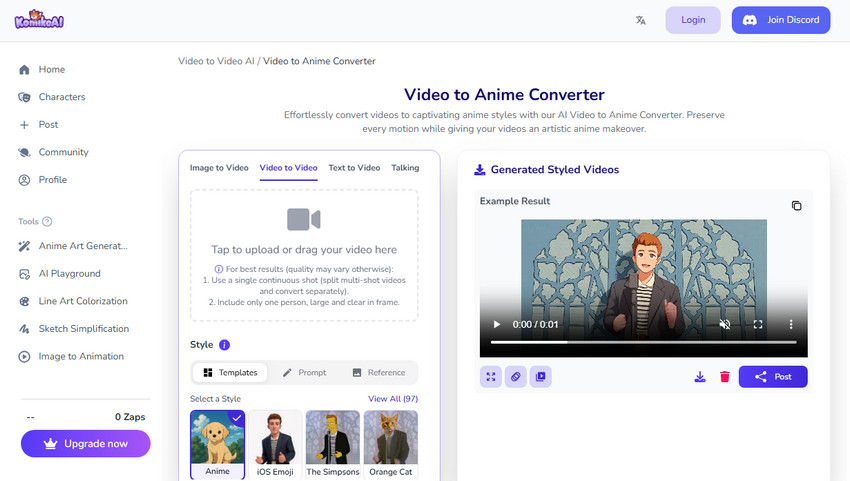
Task: Click the Login button
Action: pos(693,20)
